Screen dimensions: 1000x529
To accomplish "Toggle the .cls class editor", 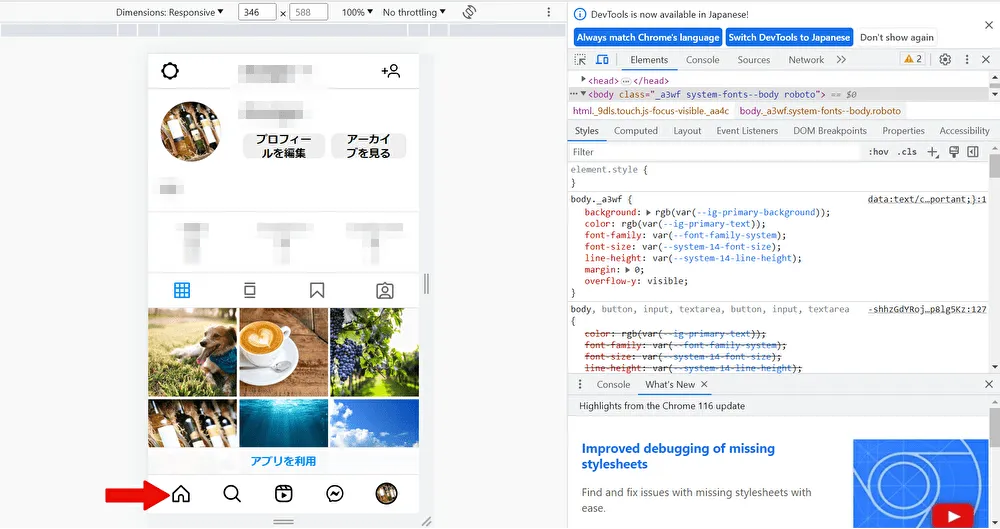I will (x=907, y=152).
